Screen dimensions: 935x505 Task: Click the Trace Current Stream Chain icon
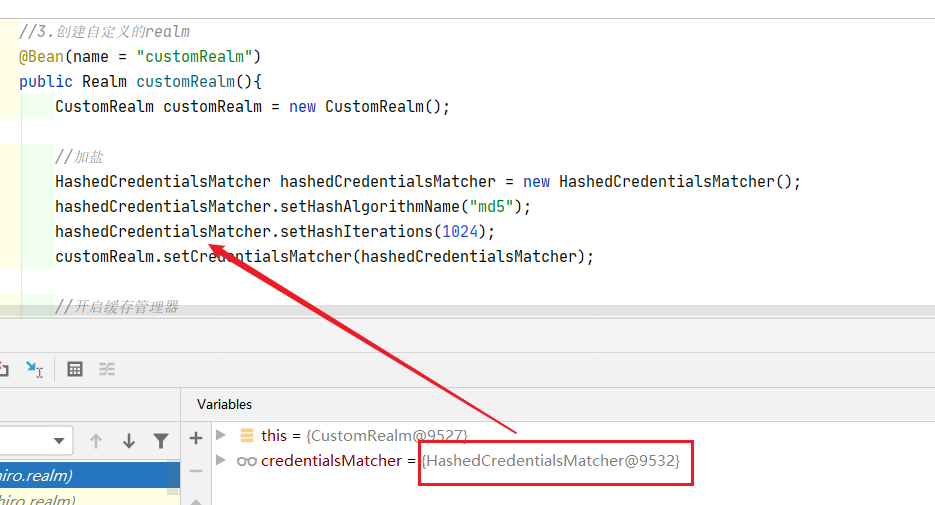(107, 370)
